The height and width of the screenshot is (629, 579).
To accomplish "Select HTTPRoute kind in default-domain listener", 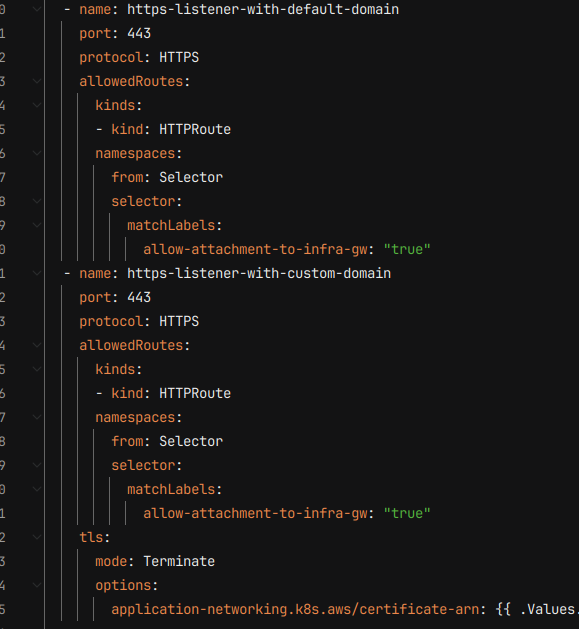I will pyautogui.click(x=195, y=130).
